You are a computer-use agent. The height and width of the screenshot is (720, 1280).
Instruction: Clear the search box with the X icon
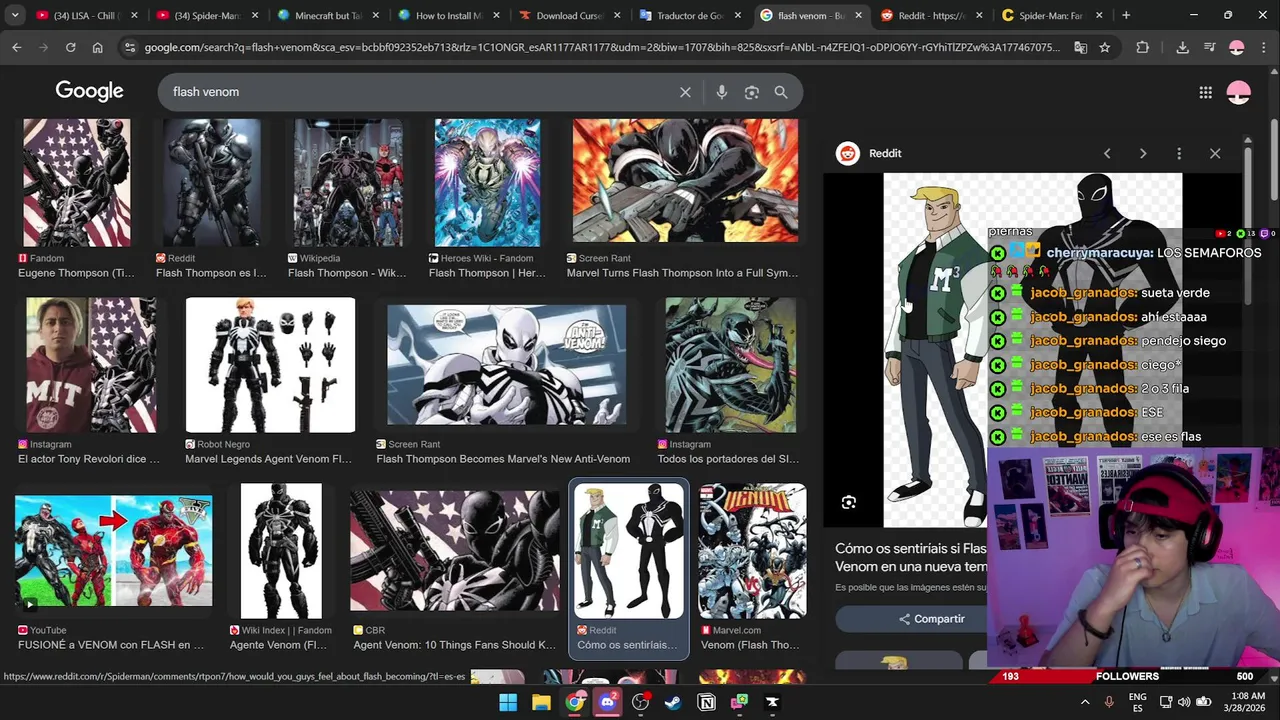pyautogui.click(x=685, y=92)
